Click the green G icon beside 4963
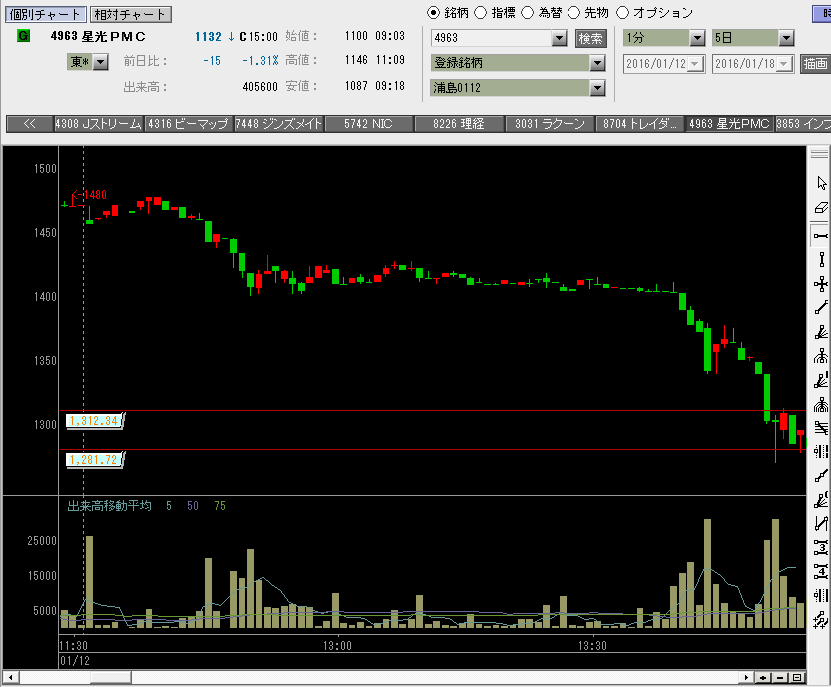 pos(23,36)
